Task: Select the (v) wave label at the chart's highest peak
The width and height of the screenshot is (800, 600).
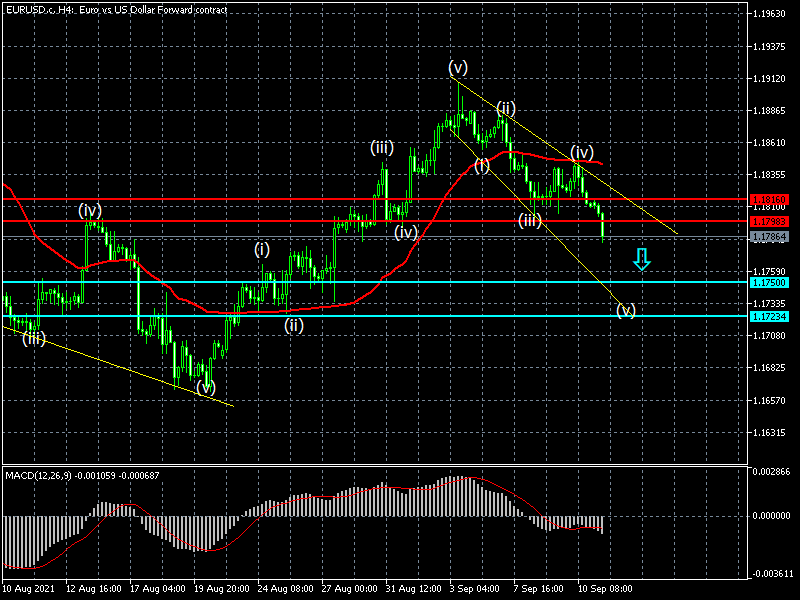Action: click(x=458, y=67)
